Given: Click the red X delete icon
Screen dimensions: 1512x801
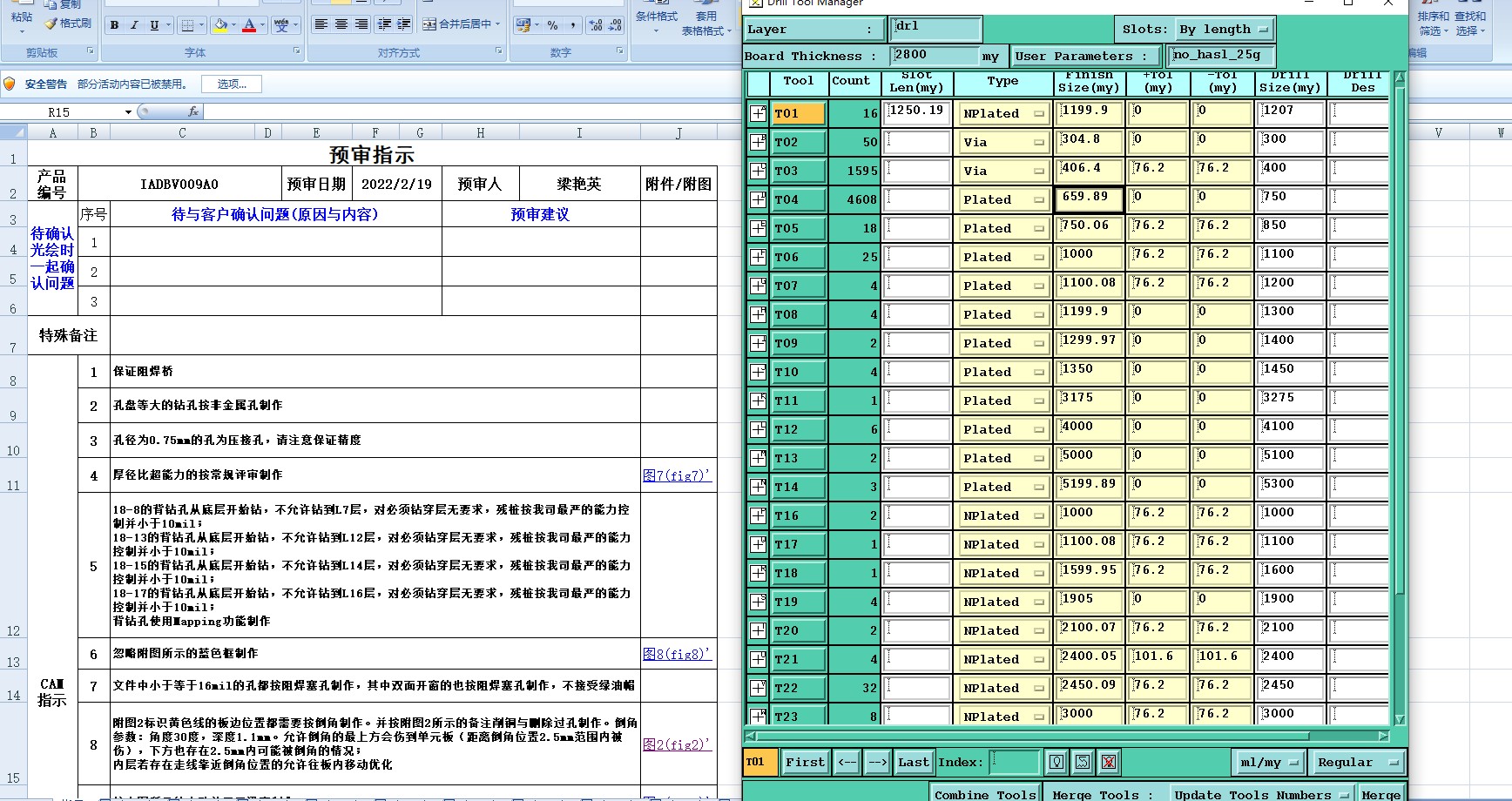Looking at the screenshot, I should (x=1109, y=763).
